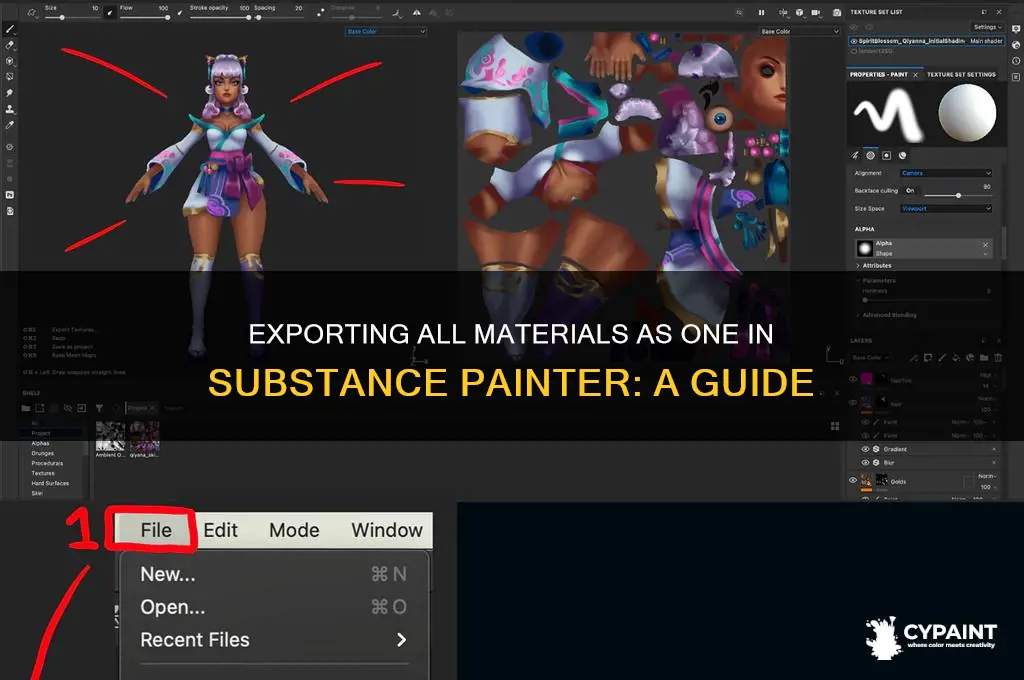Take a screenshot with the camera icon
Screen dimensions: 1024x680
tap(837, 12)
